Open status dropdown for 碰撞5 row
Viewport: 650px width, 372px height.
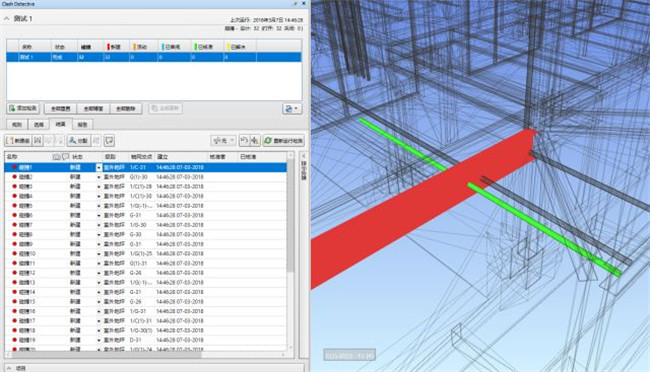point(99,206)
